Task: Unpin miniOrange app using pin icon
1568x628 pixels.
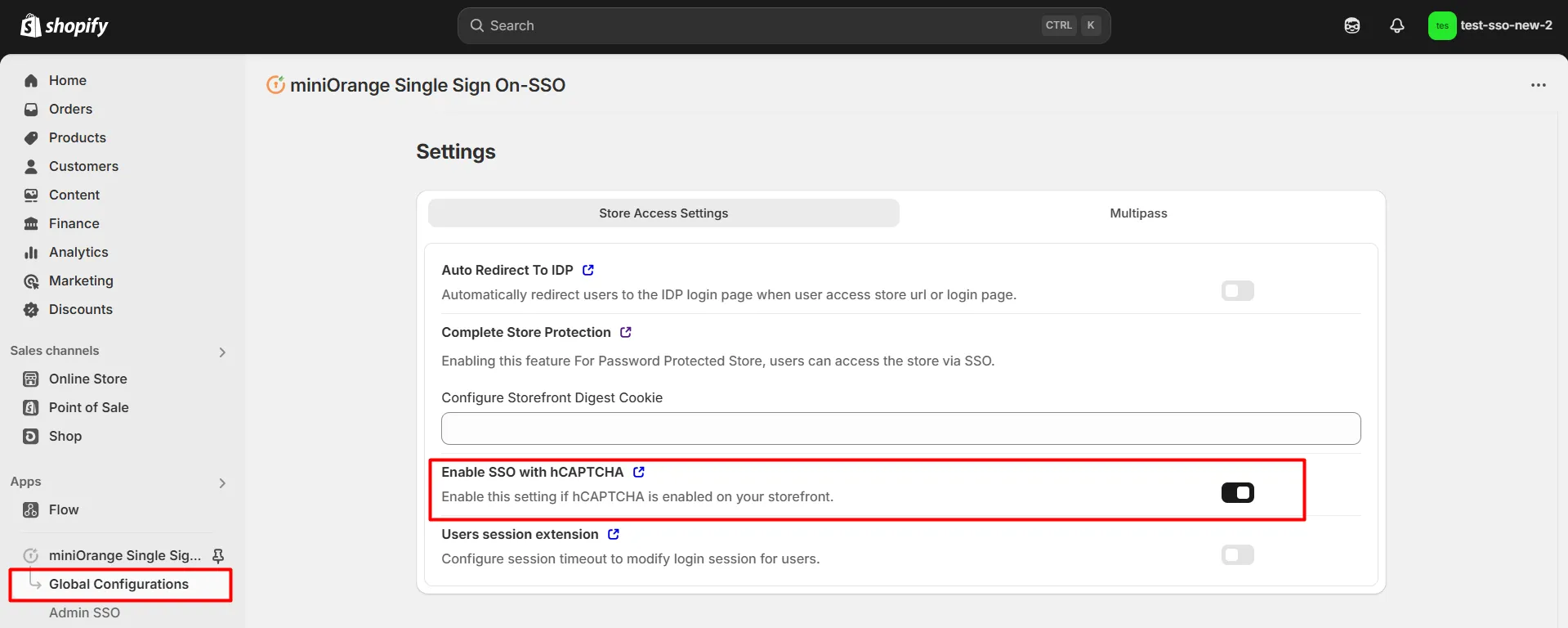Action: coord(218,556)
